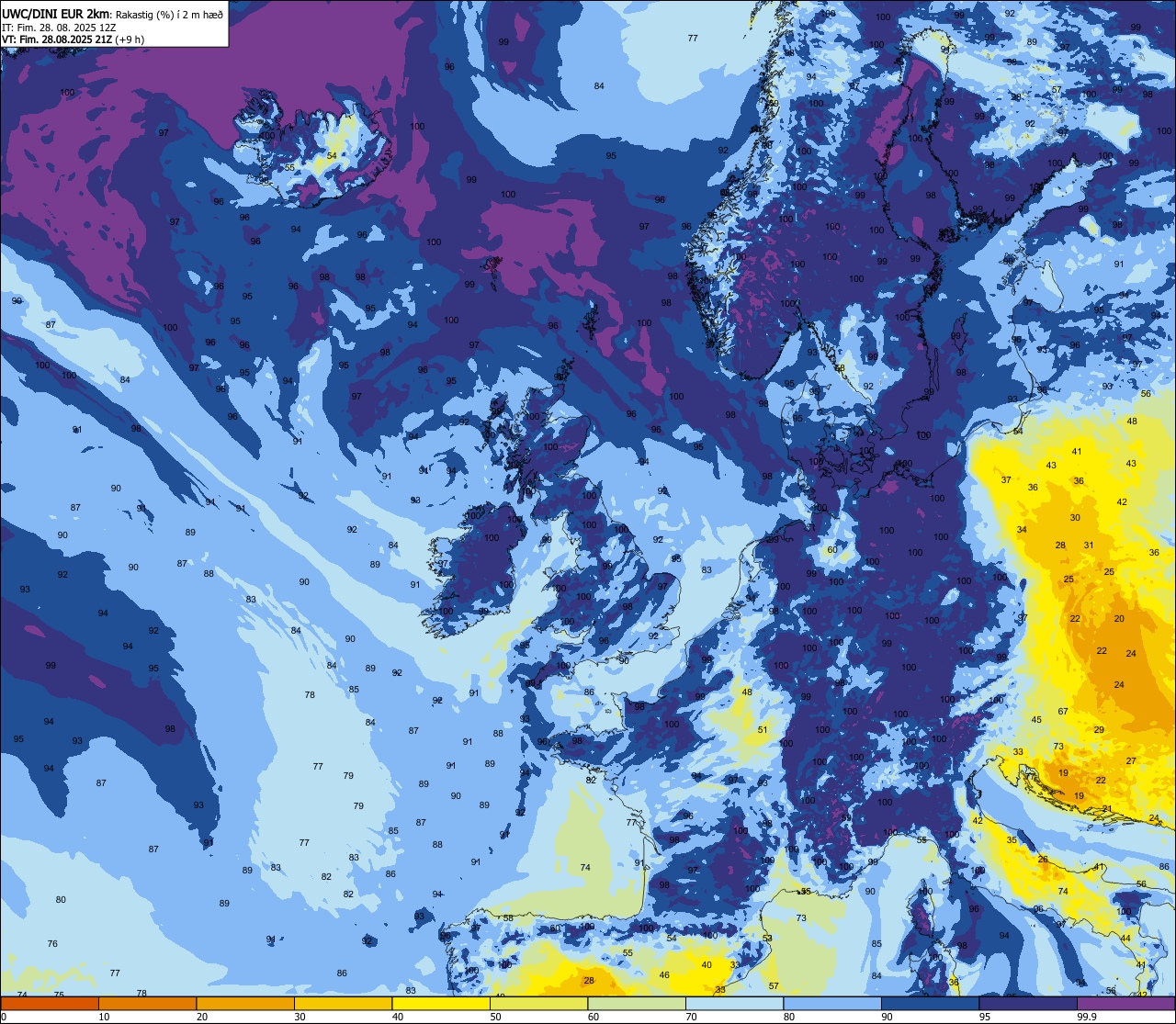Click the '67' value in the yellow region
The image size is (1176, 1024).
[1063, 712]
